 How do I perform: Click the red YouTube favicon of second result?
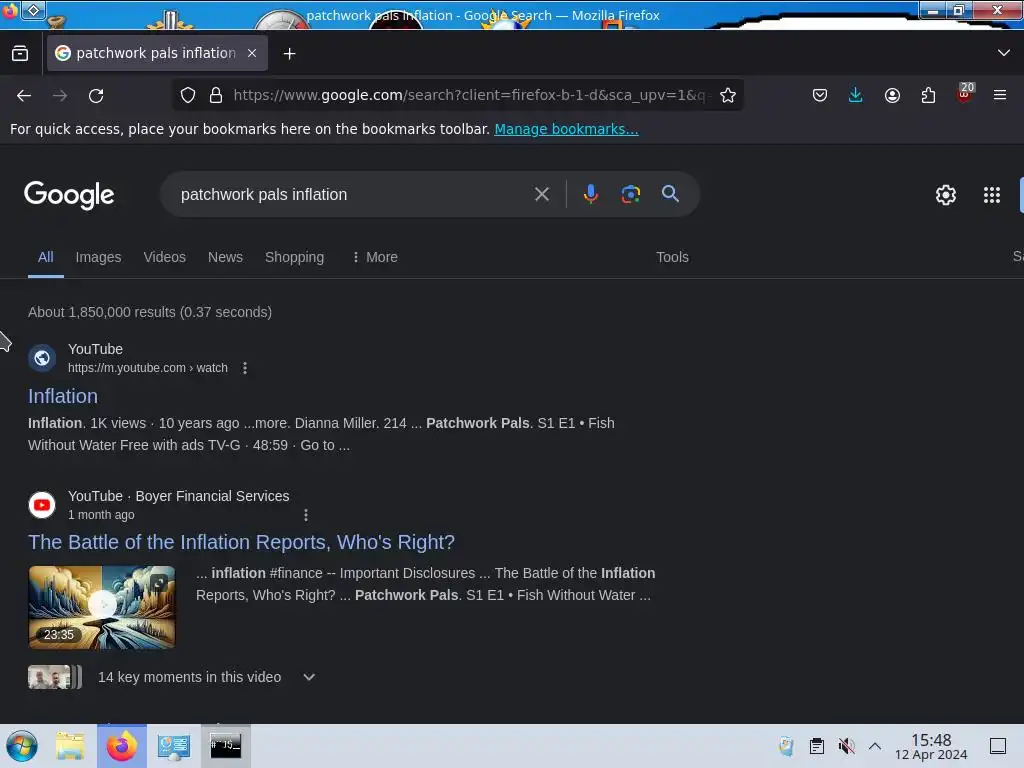point(42,505)
